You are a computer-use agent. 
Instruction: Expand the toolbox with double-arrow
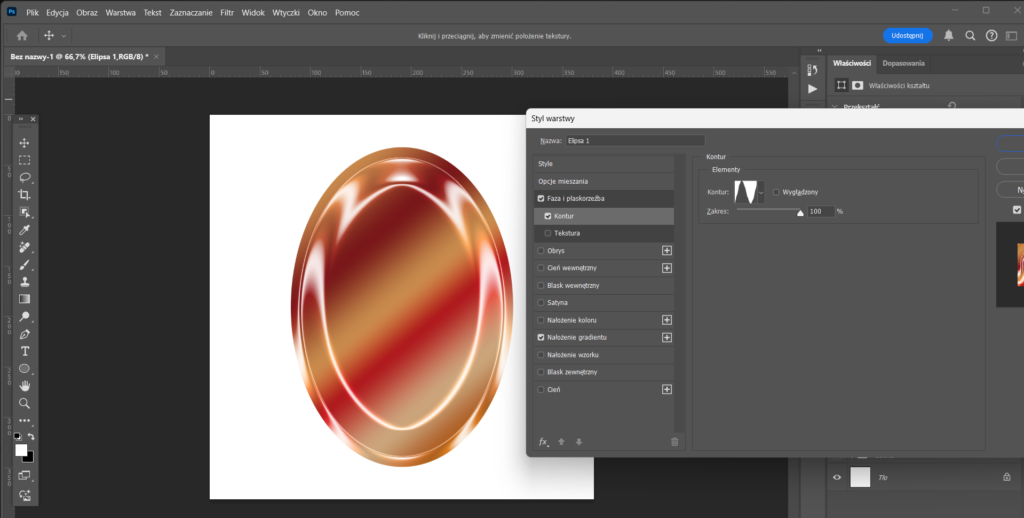[x=20, y=119]
